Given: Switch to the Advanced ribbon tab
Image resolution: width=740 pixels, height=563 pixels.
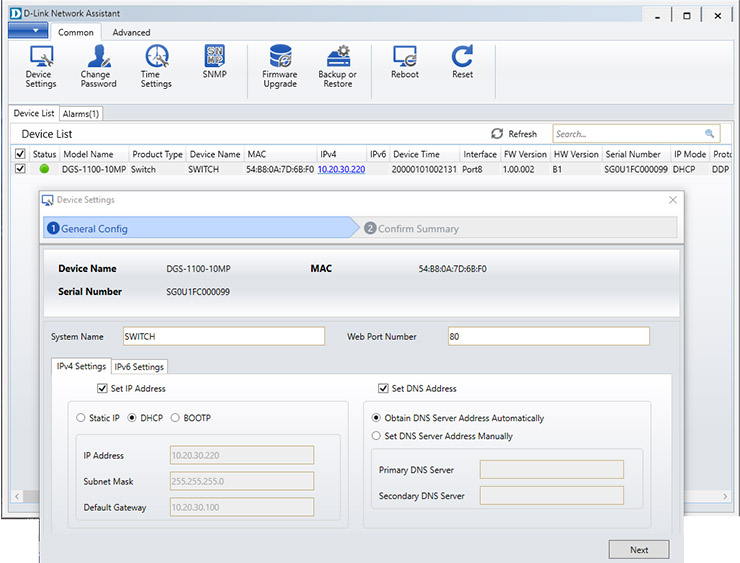Looking at the screenshot, I should [131, 33].
